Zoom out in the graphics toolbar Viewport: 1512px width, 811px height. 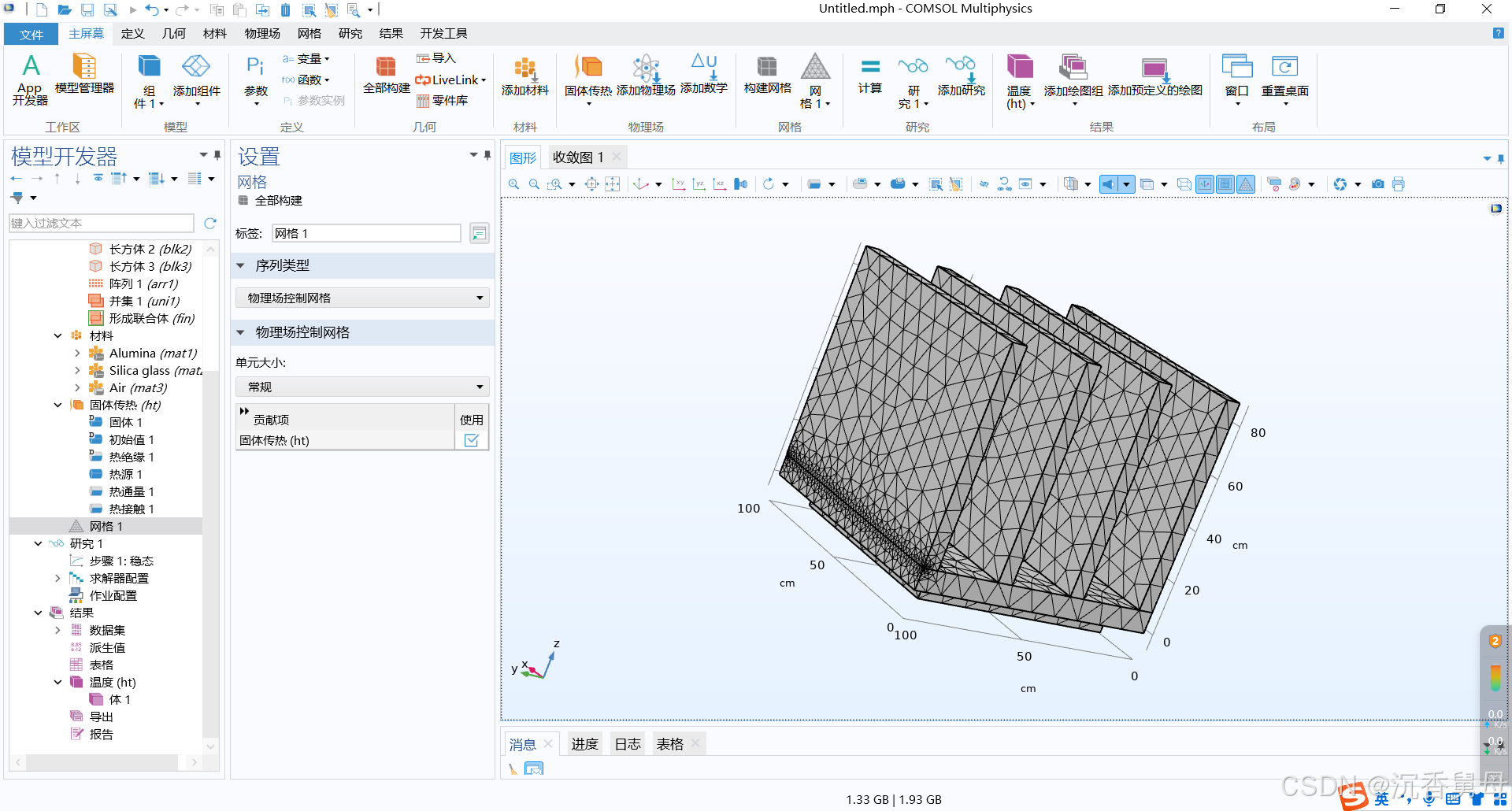[x=534, y=184]
